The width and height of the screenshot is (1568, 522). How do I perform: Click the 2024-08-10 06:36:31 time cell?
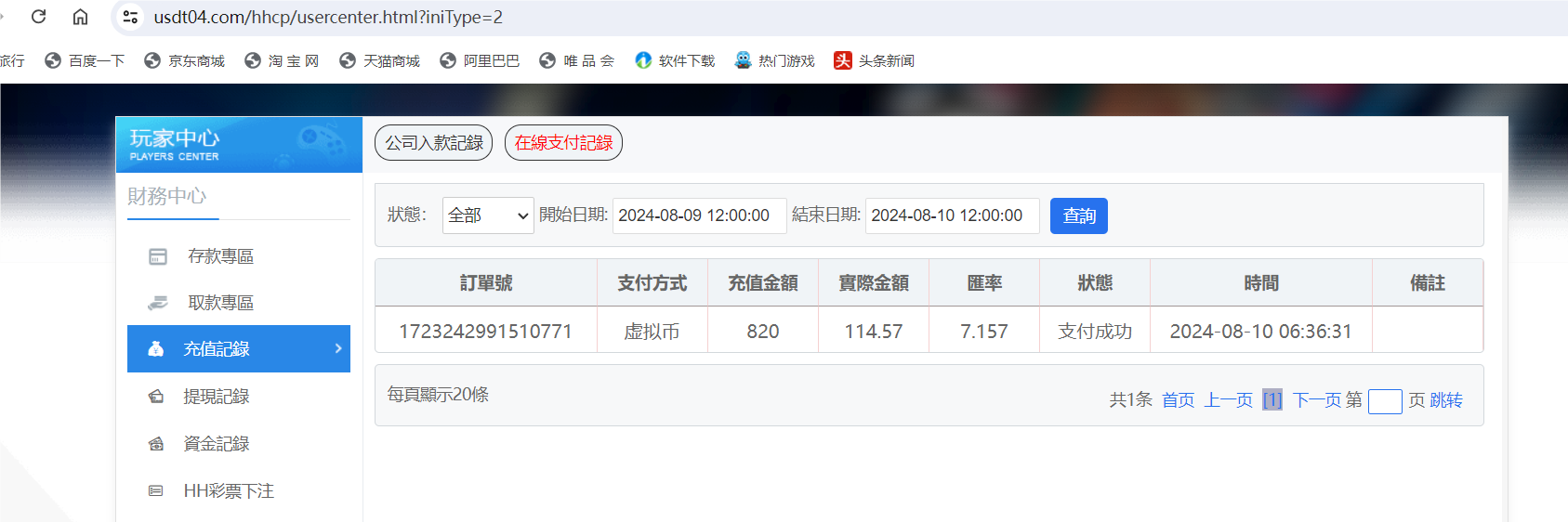[1260, 332]
